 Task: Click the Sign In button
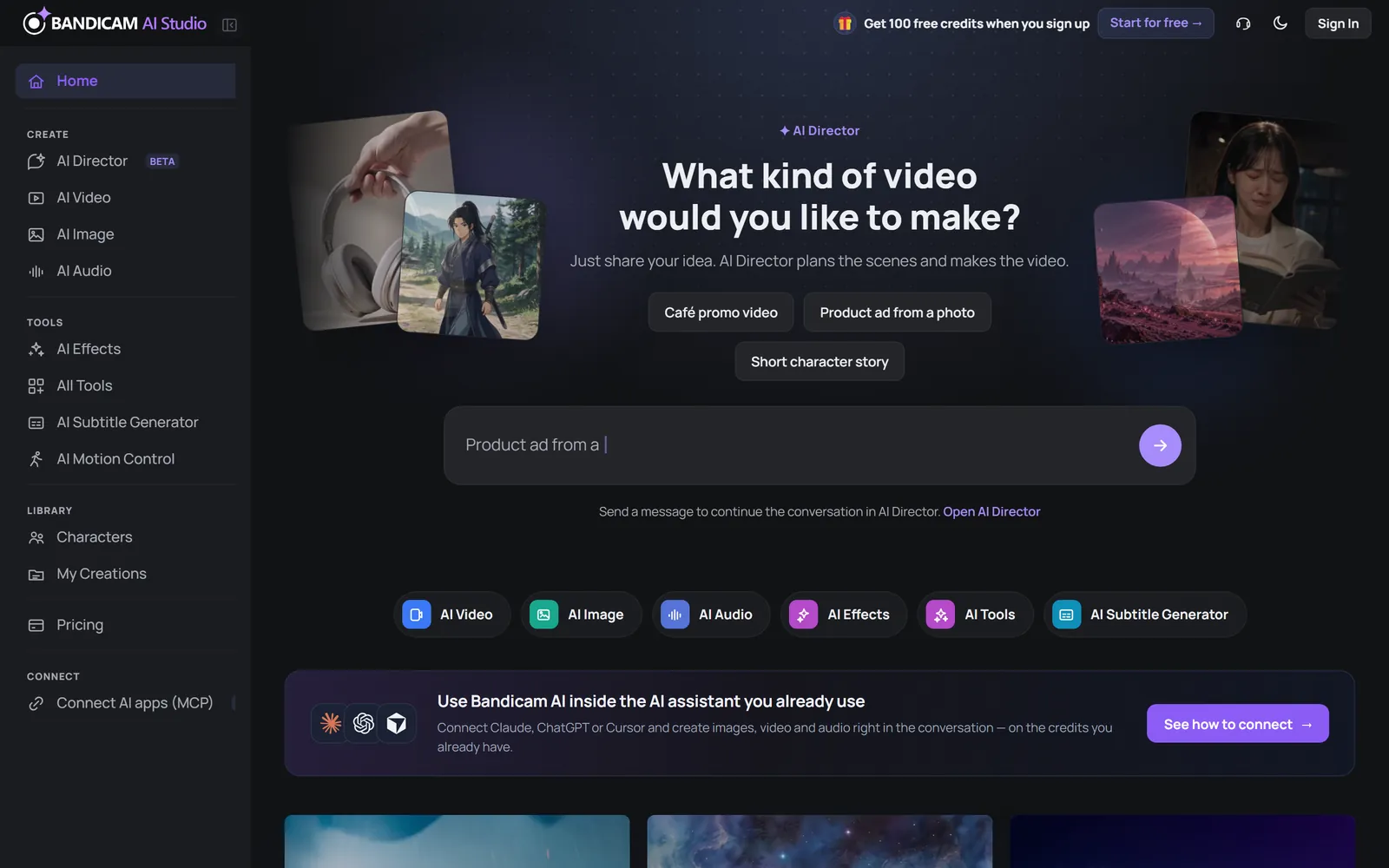point(1338,23)
